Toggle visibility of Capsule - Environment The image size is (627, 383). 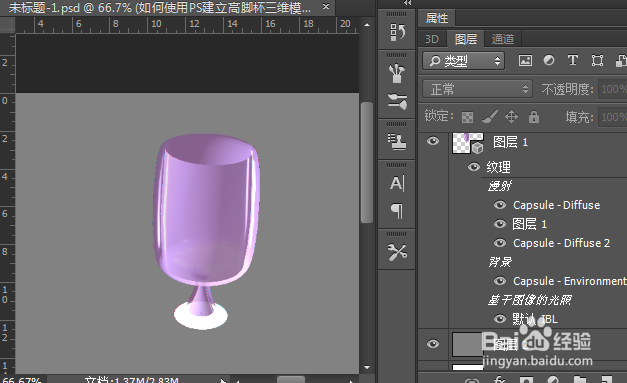[x=500, y=281]
